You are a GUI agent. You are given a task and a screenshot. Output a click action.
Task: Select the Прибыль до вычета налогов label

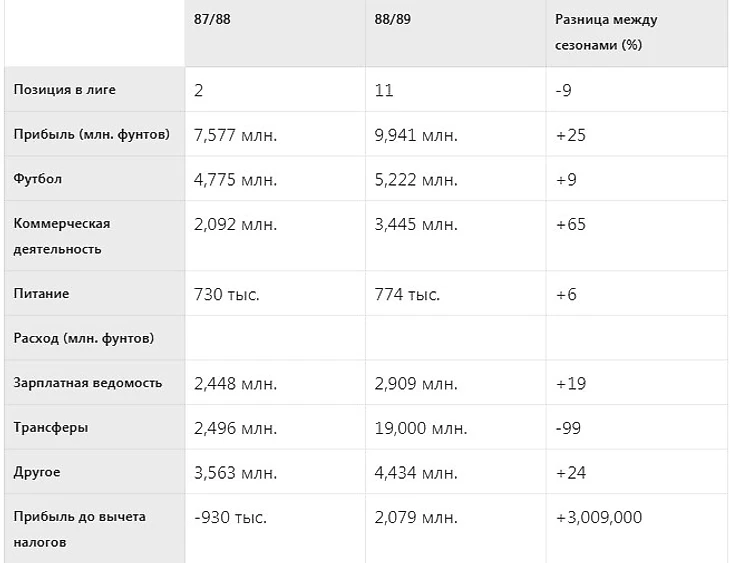[x=80, y=529]
